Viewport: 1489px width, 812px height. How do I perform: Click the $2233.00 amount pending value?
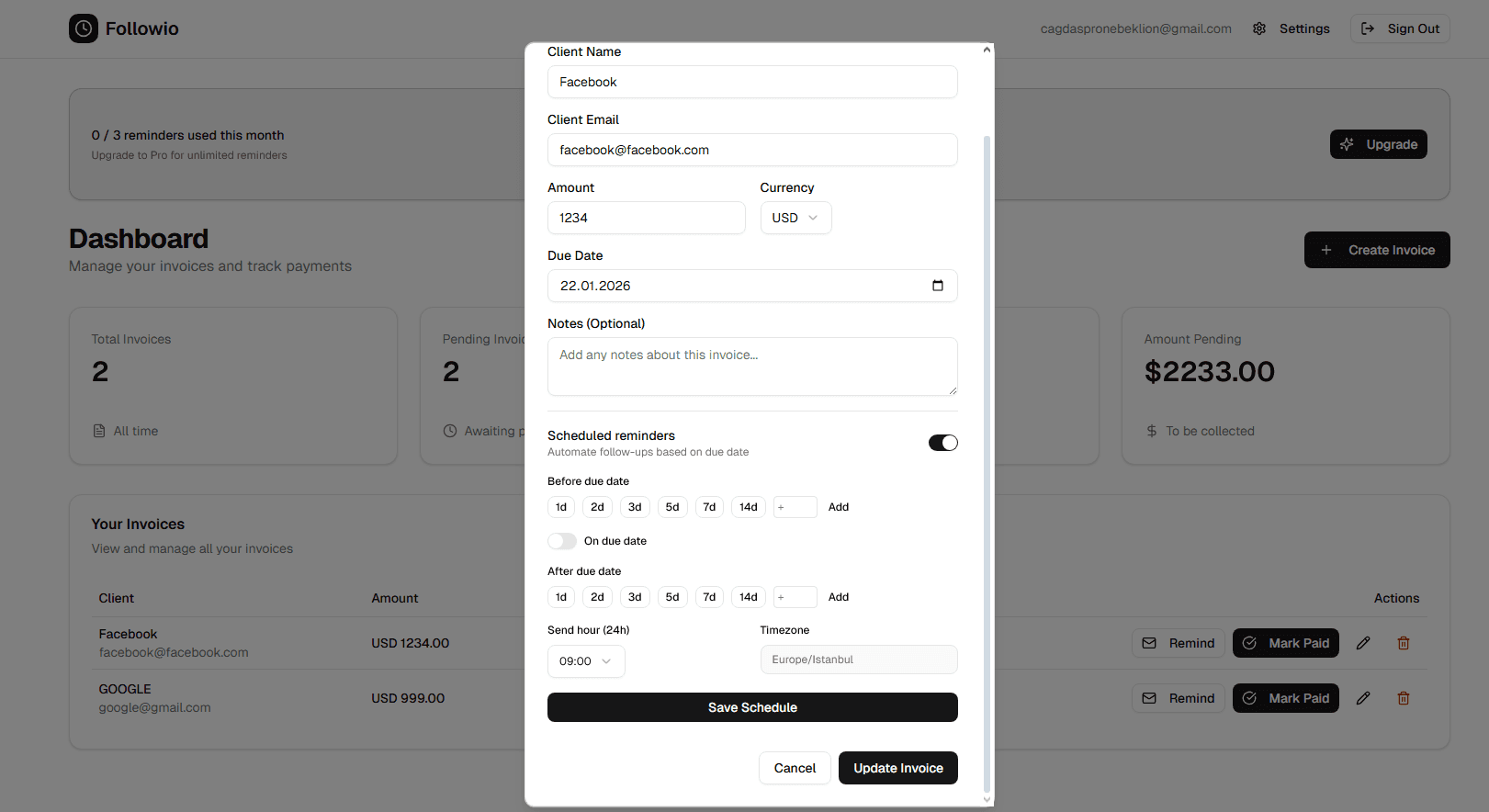click(x=1210, y=371)
